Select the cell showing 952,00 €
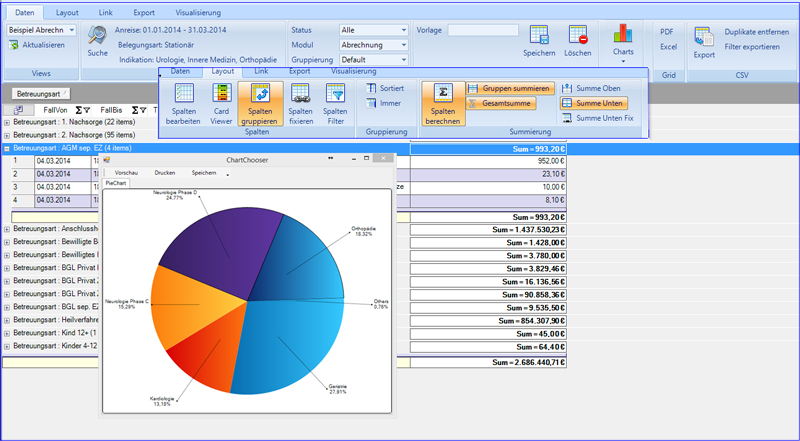The image size is (800, 441). pos(488,161)
